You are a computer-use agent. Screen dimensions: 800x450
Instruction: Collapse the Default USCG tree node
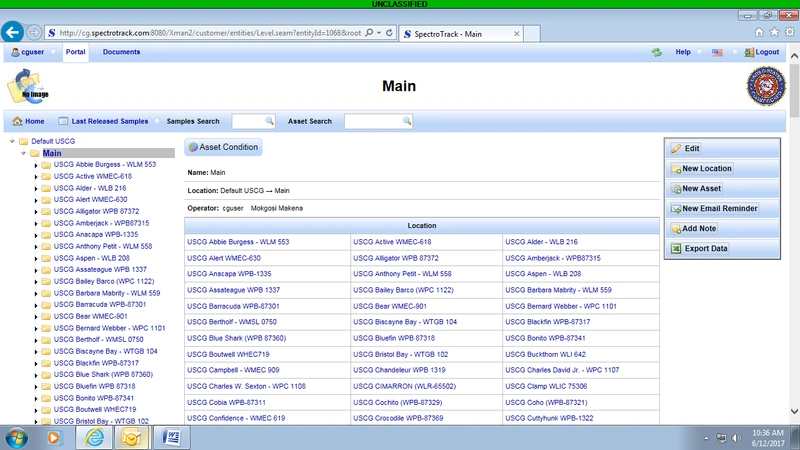coord(12,141)
